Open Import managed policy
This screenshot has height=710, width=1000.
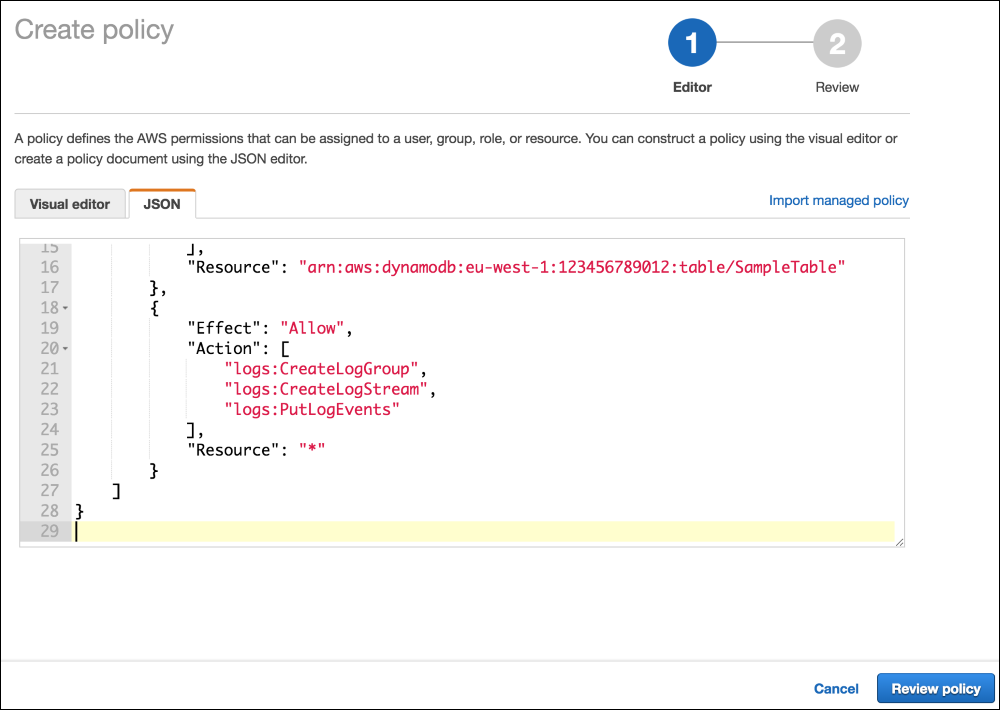pos(838,200)
